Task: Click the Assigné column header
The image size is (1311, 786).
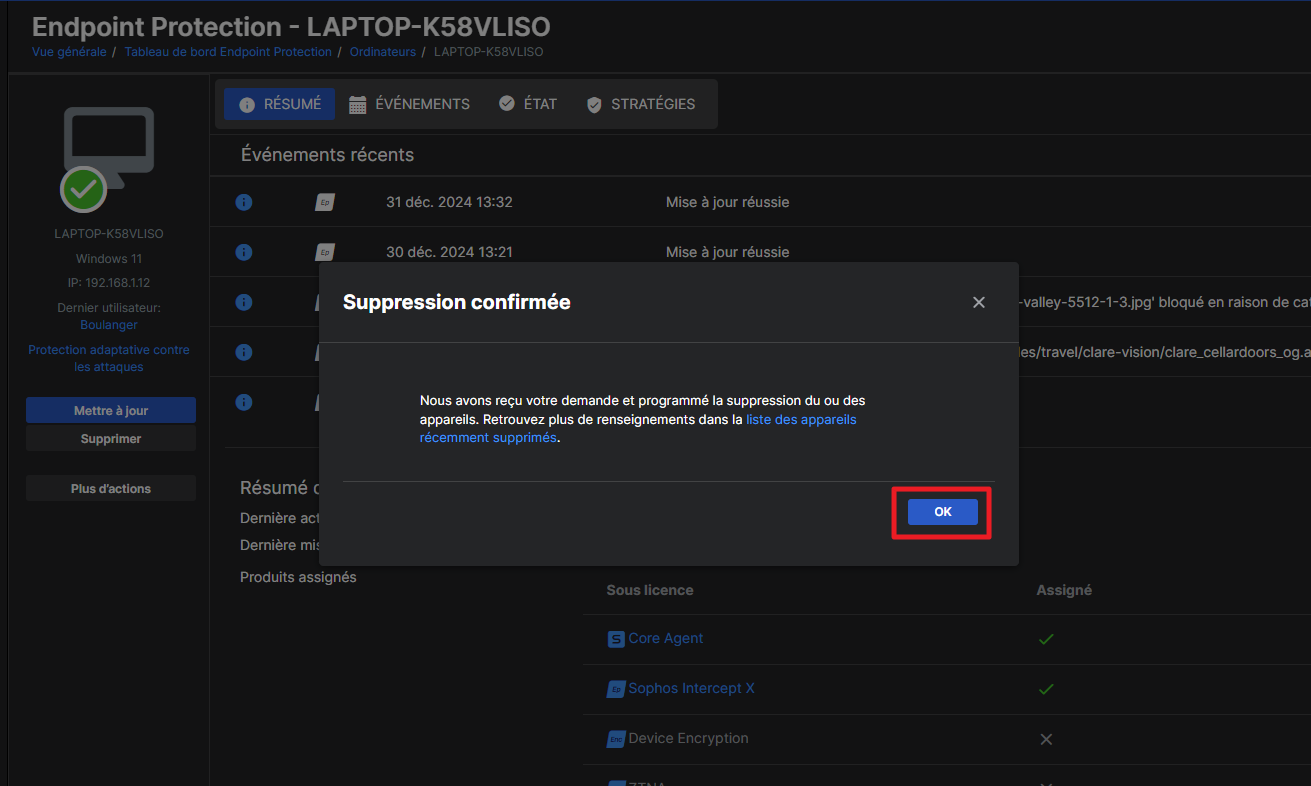Action: [1064, 590]
